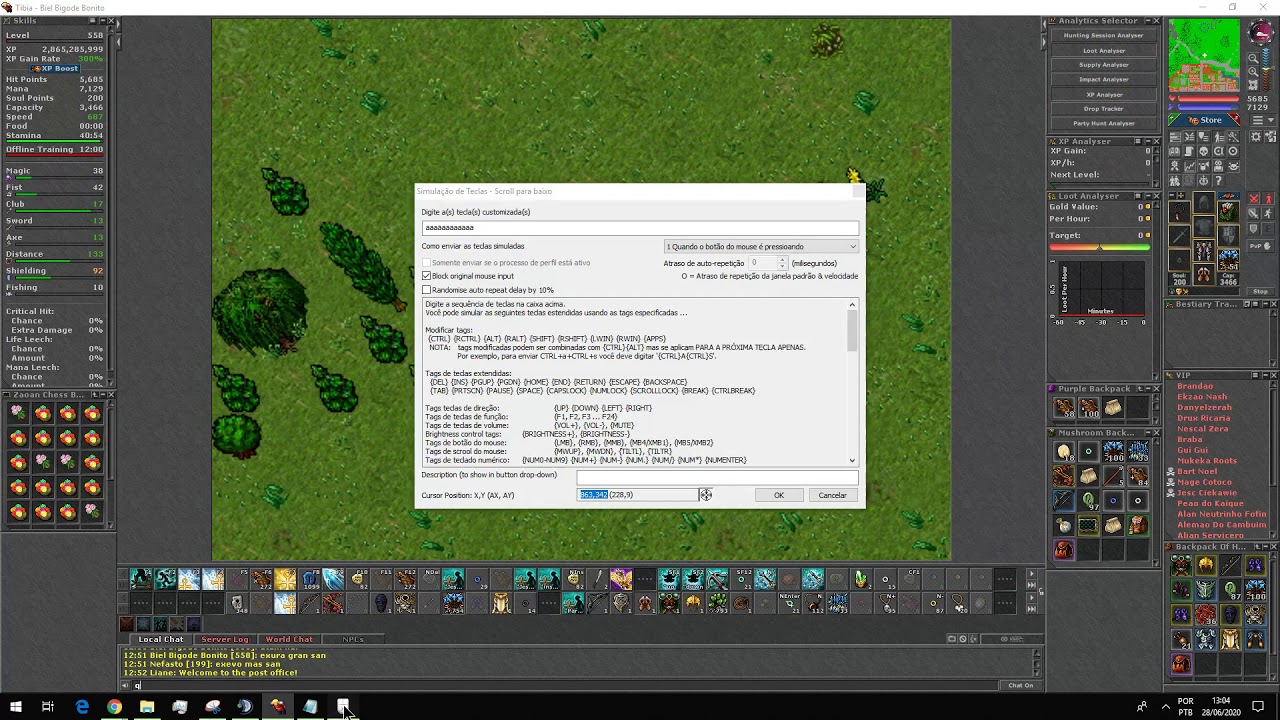This screenshot has width=1280, height=720.
Task: Open Microsoft Edge from the taskbar
Action: click(x=82, y=707)
